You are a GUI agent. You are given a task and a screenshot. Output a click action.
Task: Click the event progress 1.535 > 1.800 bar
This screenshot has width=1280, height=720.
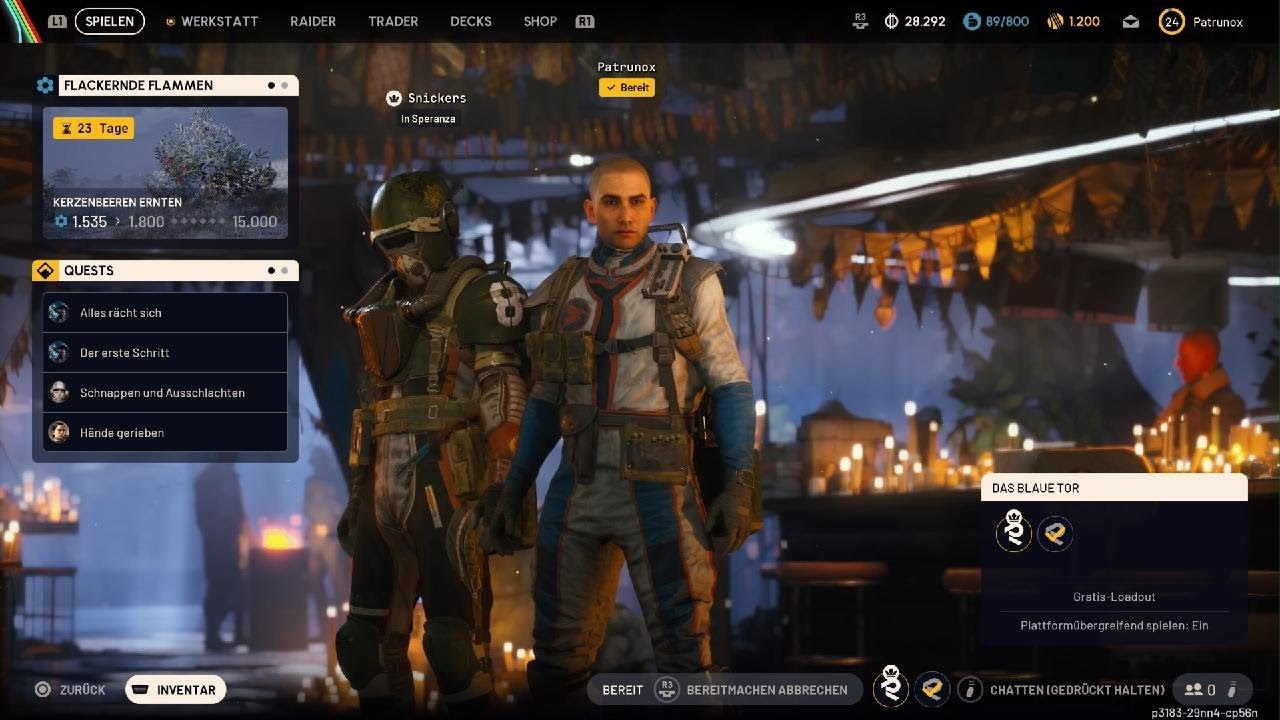[165, 222]
